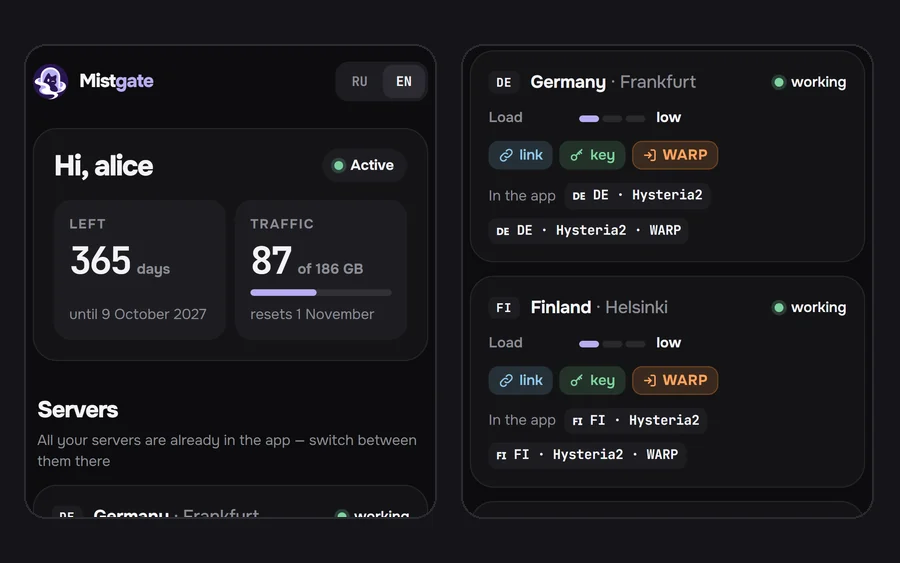Click the "87" traffic value

[x=271, y=261]
